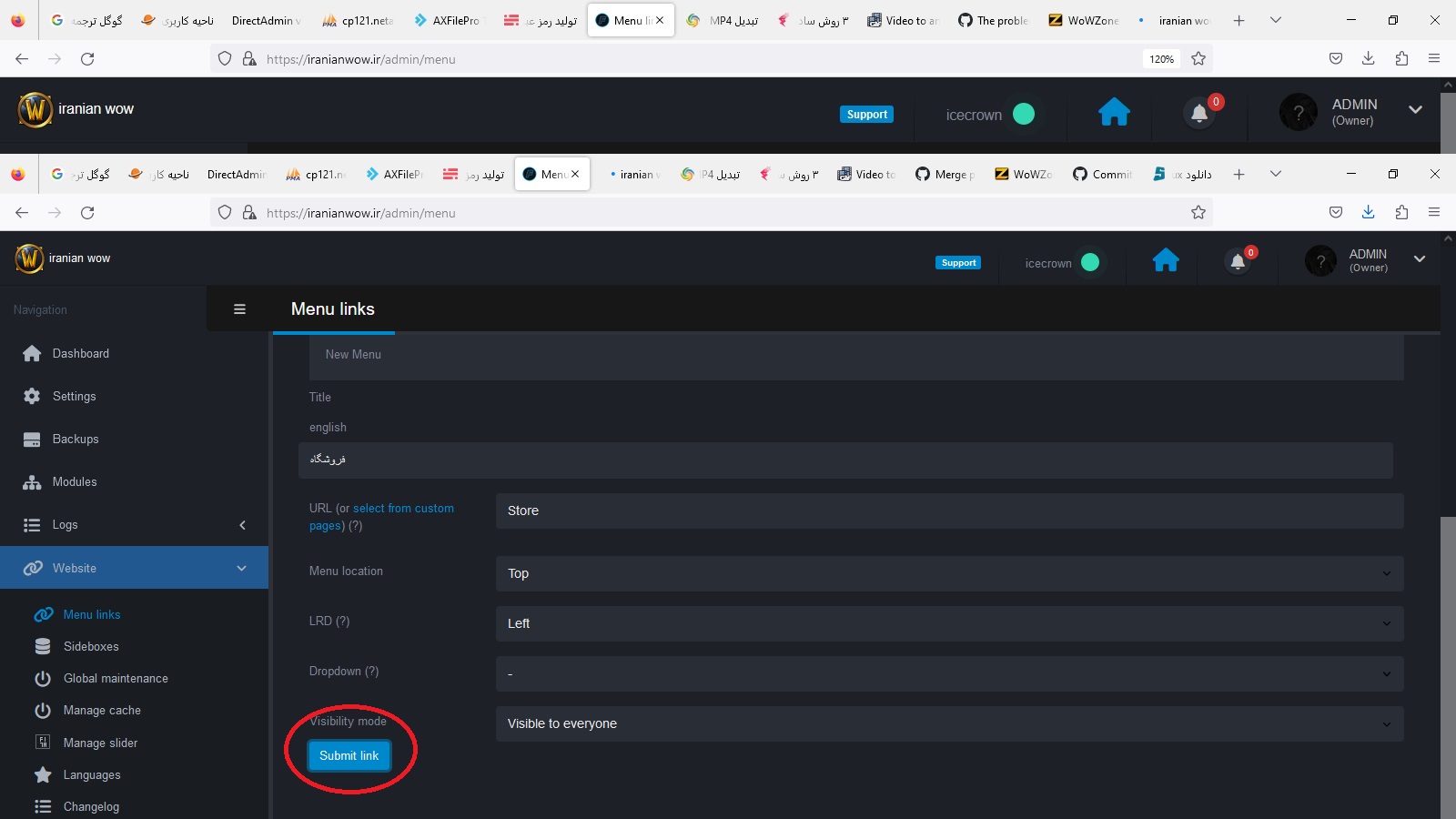Click the home icon in the top bar

point(1166,261)
